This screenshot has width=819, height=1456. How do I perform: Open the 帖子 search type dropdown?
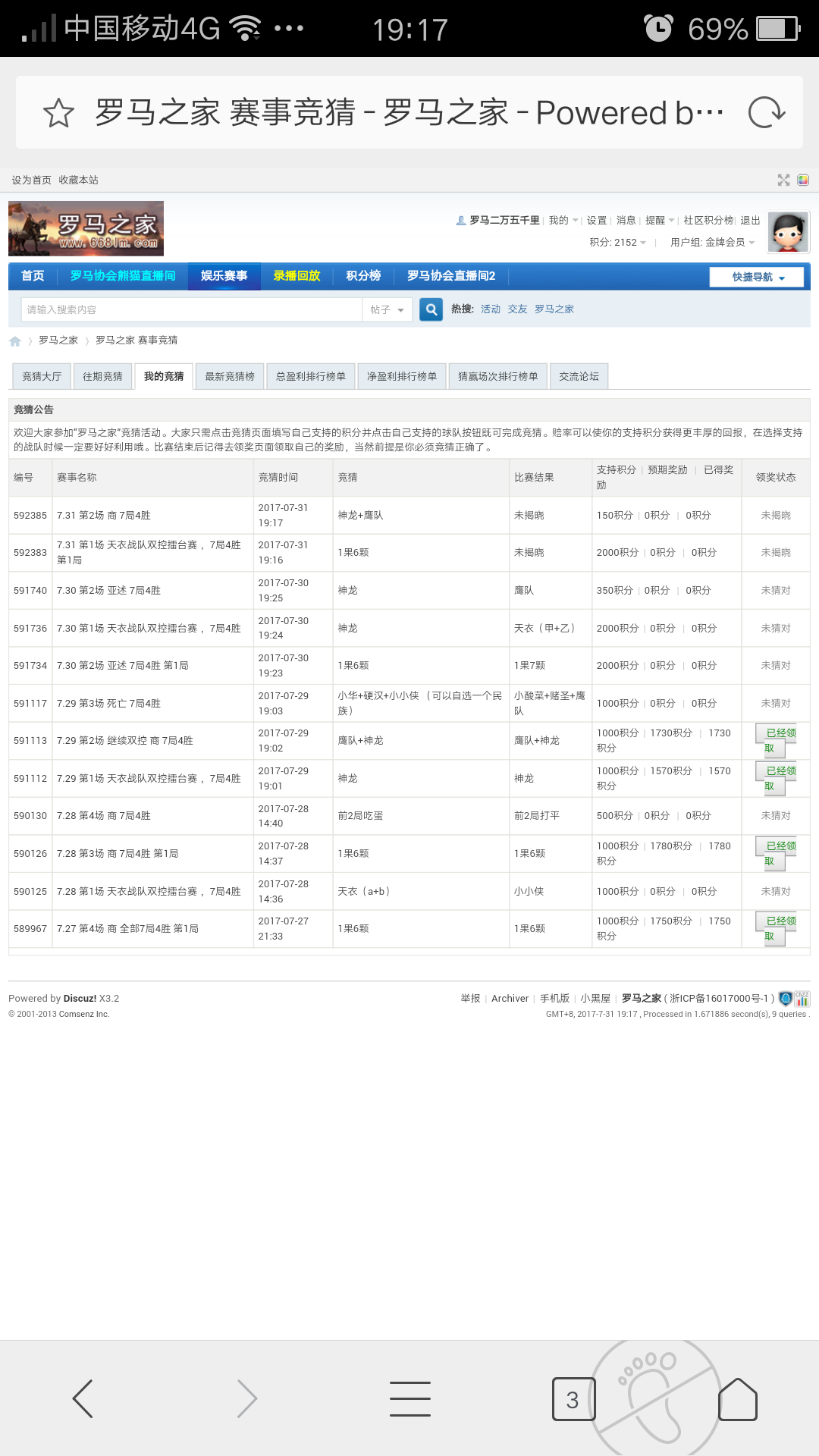(387, 309)
